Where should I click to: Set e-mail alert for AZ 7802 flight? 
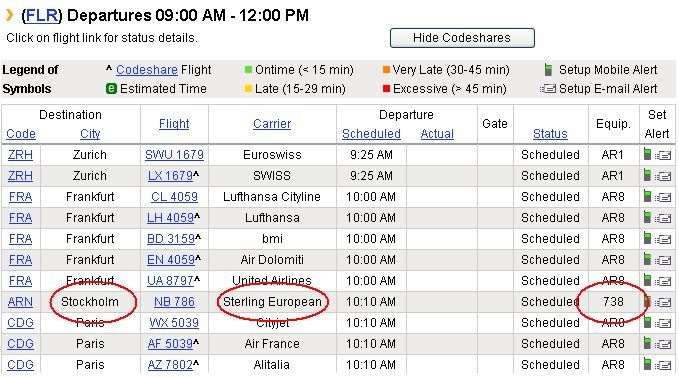click(663, 365)
